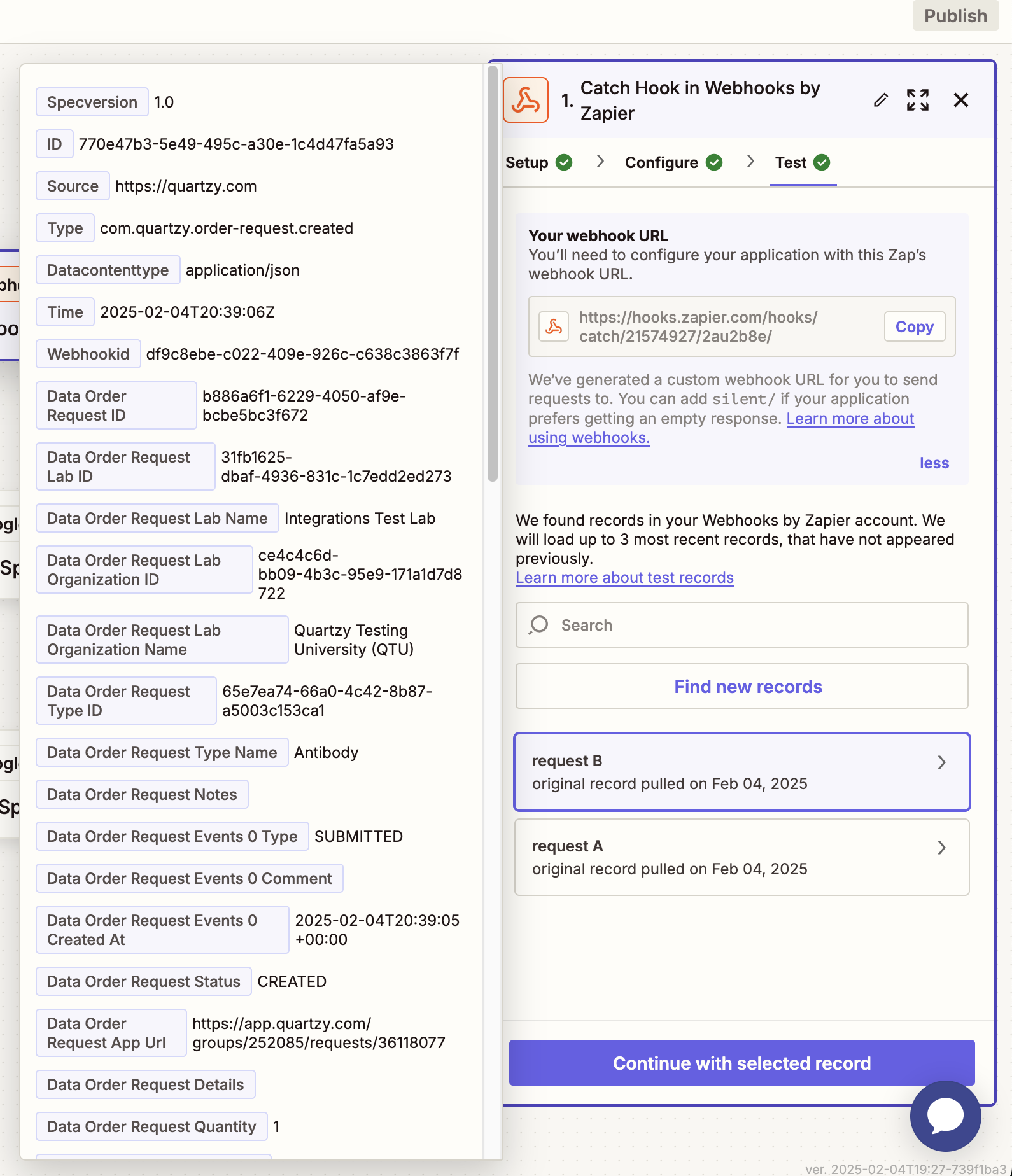This screenshot has width=1012, height=1176.
Task: Click the Datacontenttype field label
Action: 108,270
